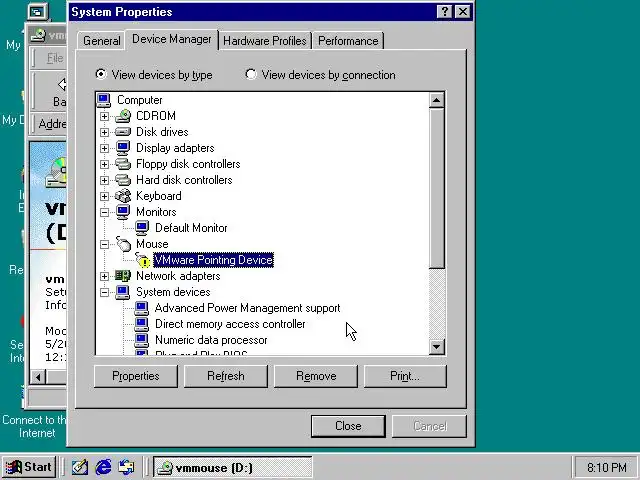This screenshot has width=640, height=480.
Task: Expand the Display adapters node
Action: pos(104,148)
